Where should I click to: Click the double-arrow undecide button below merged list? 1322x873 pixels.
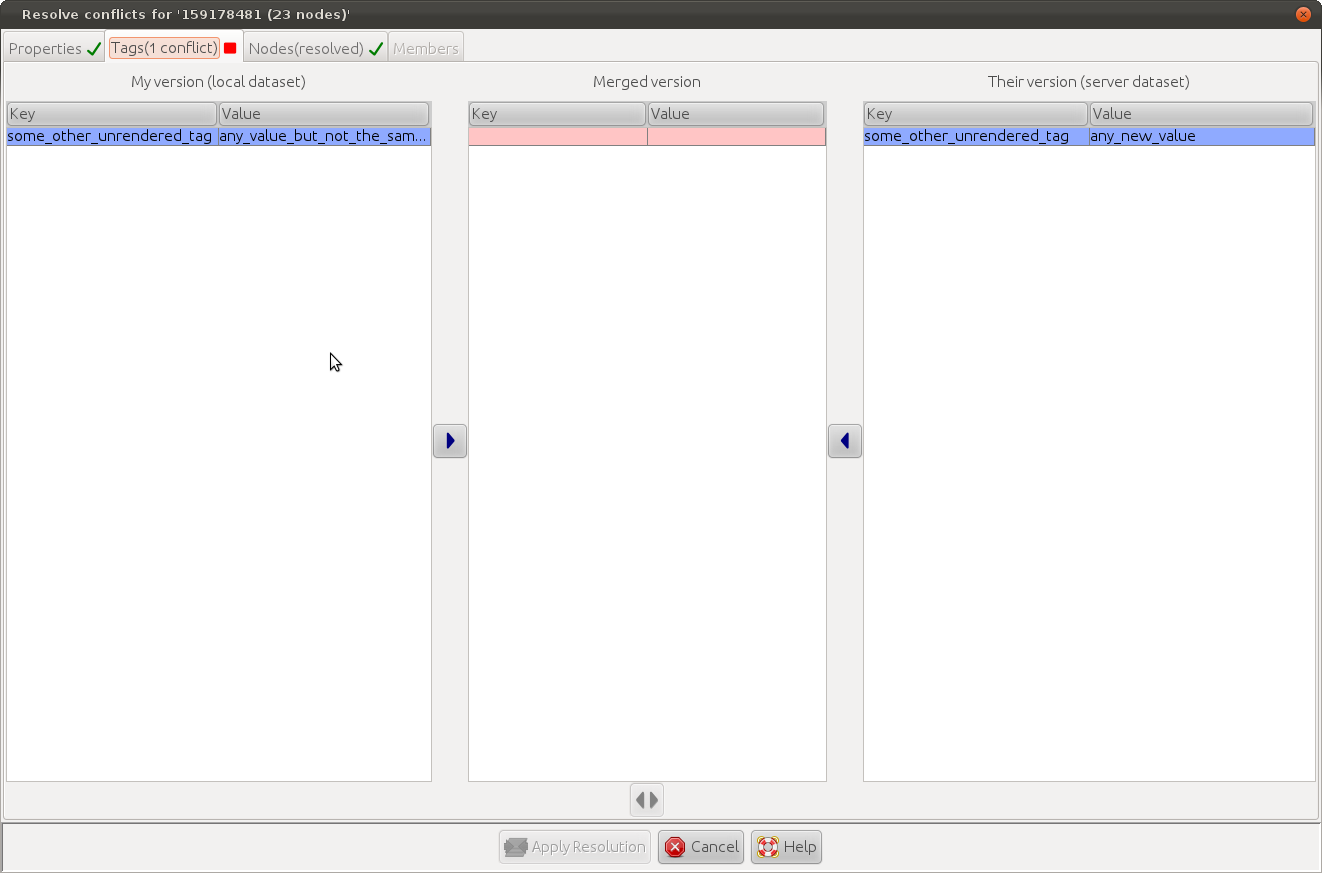pos(646,800)
